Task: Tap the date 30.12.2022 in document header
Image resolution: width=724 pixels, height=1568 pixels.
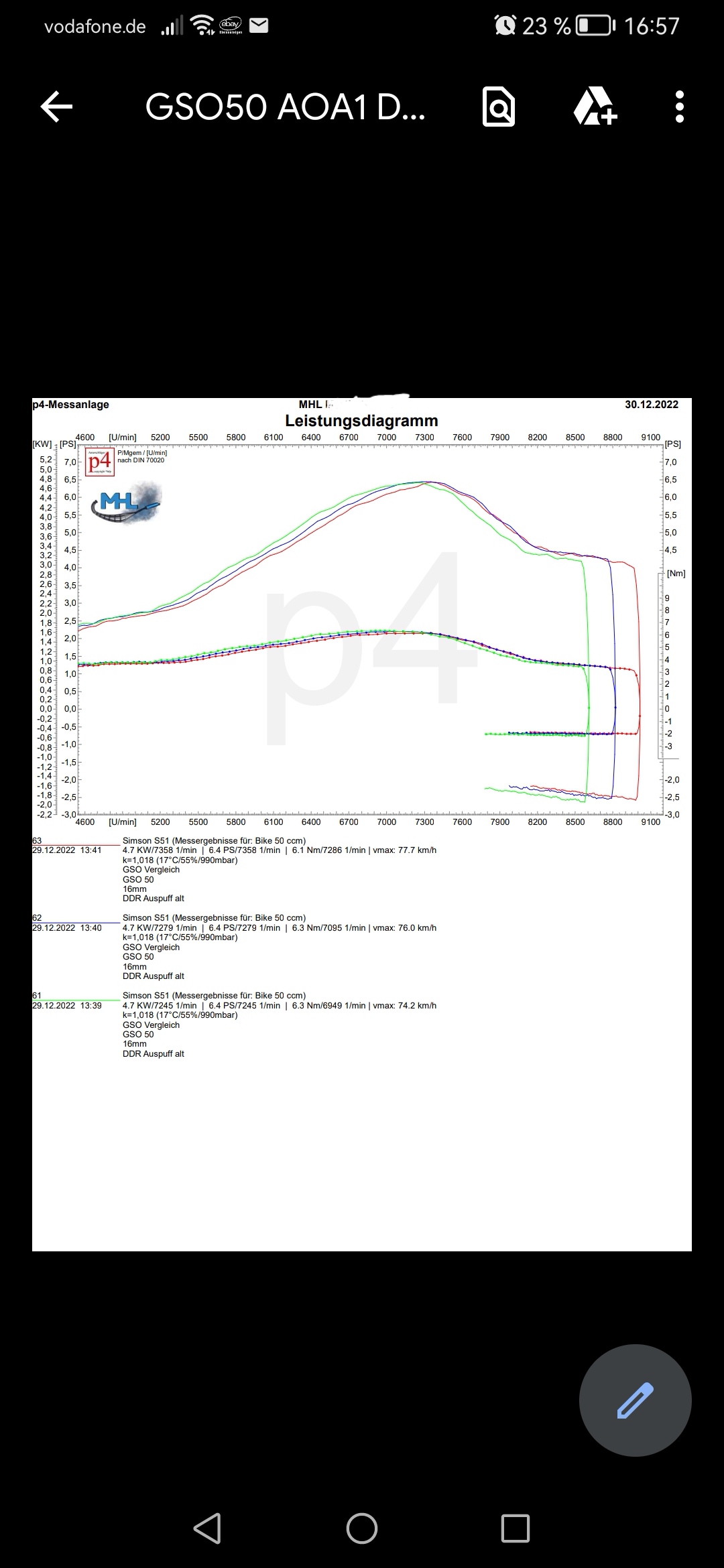Action: (651, 405)
